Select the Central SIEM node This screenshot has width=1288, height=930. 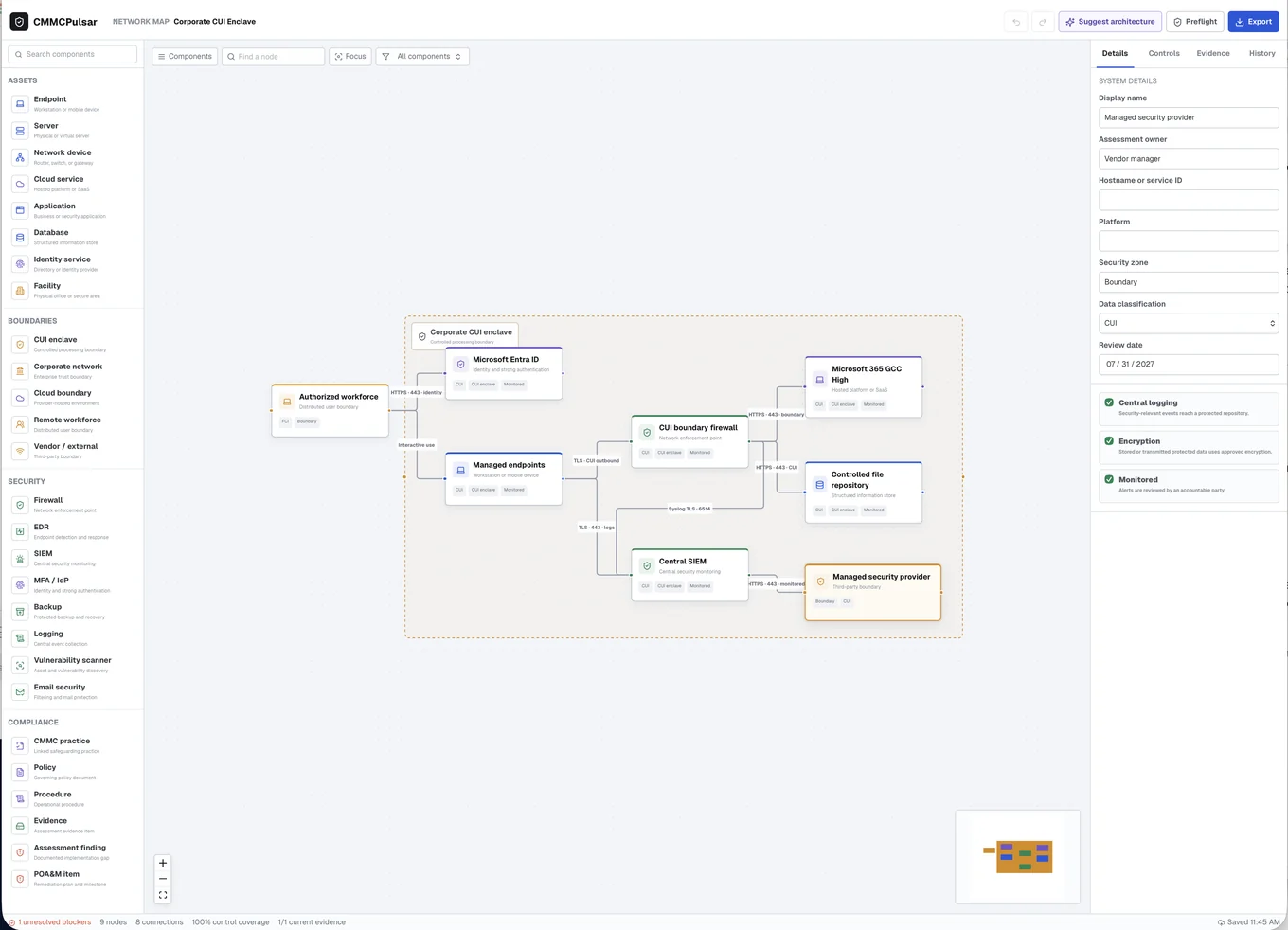point(689,575)
